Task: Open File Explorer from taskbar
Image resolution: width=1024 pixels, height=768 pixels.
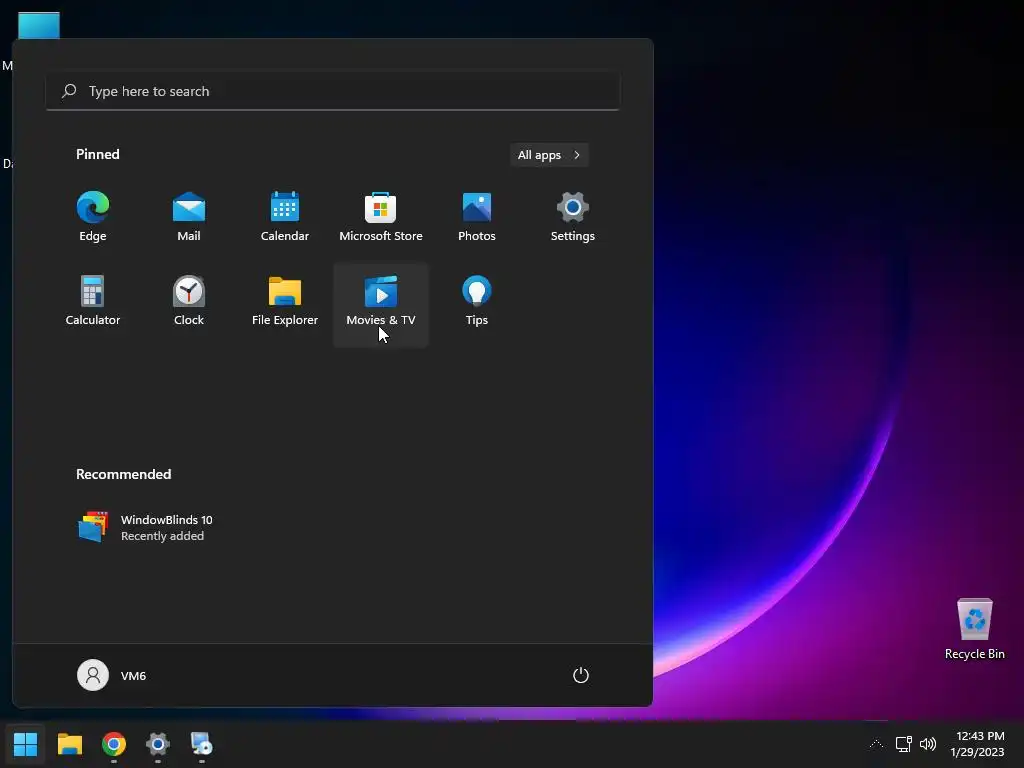Action: click(70, 744)
